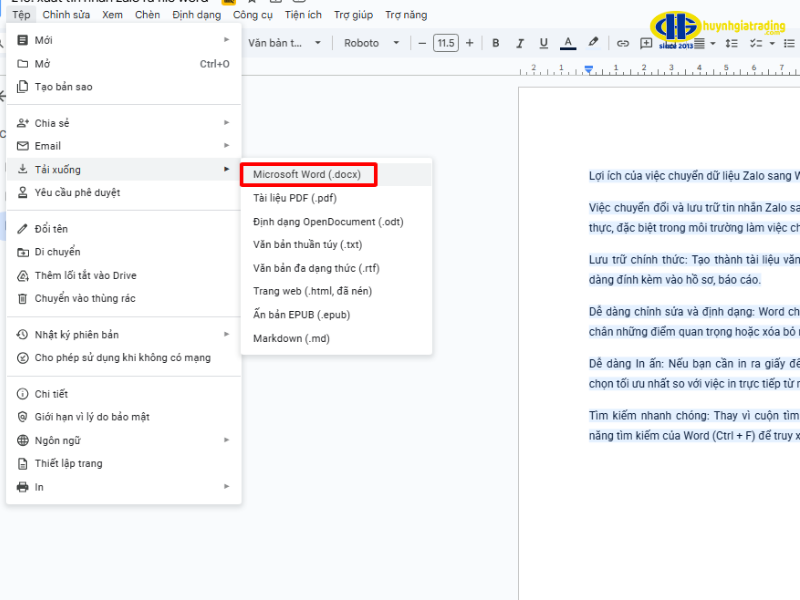Click Tạo bản sao in the file menu
Viewport: 800px width, 600px height.
[63, 87]
